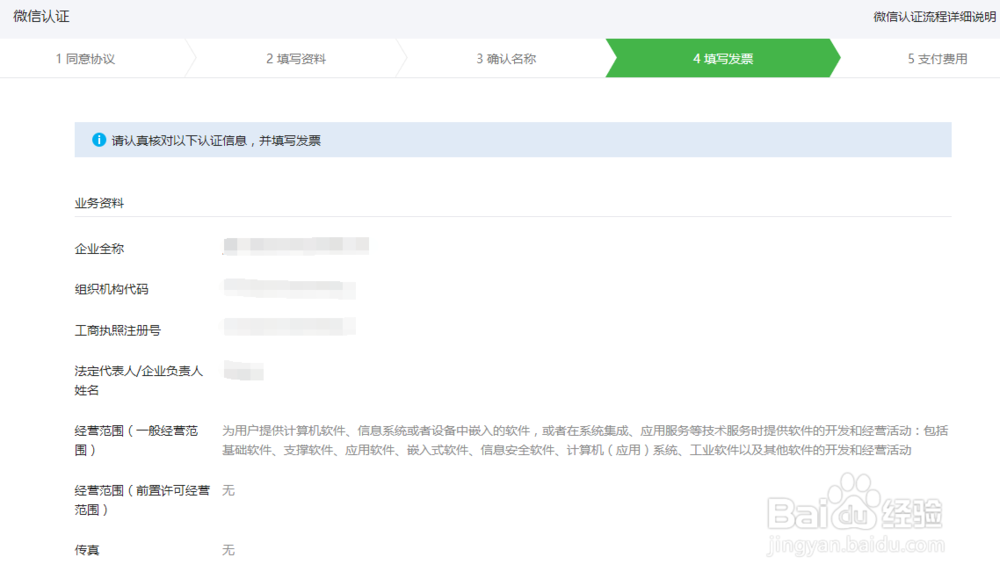The height and width of the screenshot is (579, 1000).
Task: Click the 经营范围（一般经营范围）label
Action: (x=136, y=440)
